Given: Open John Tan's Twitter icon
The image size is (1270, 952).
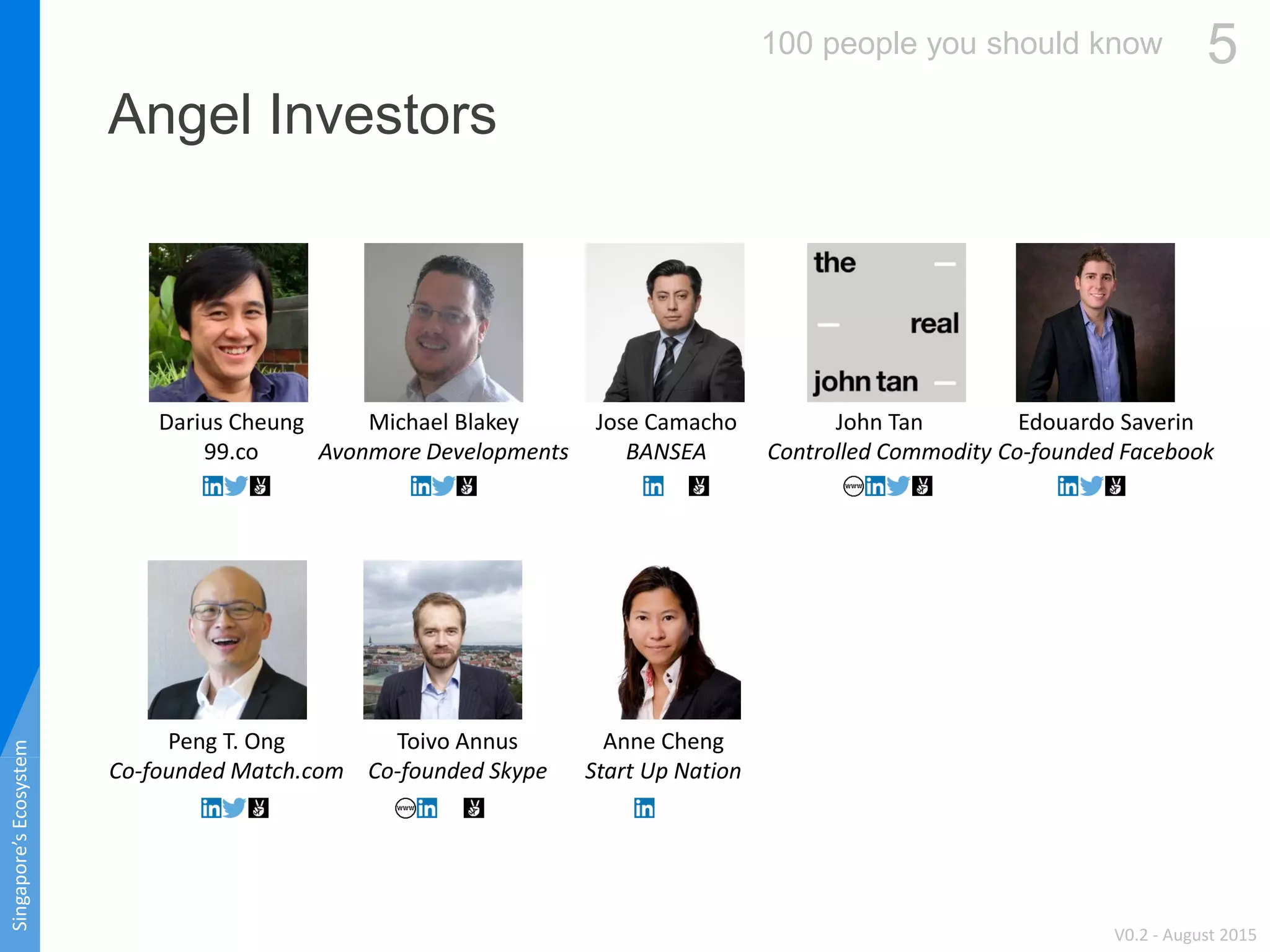Looking at the screenshot, I should coord(899,486).
